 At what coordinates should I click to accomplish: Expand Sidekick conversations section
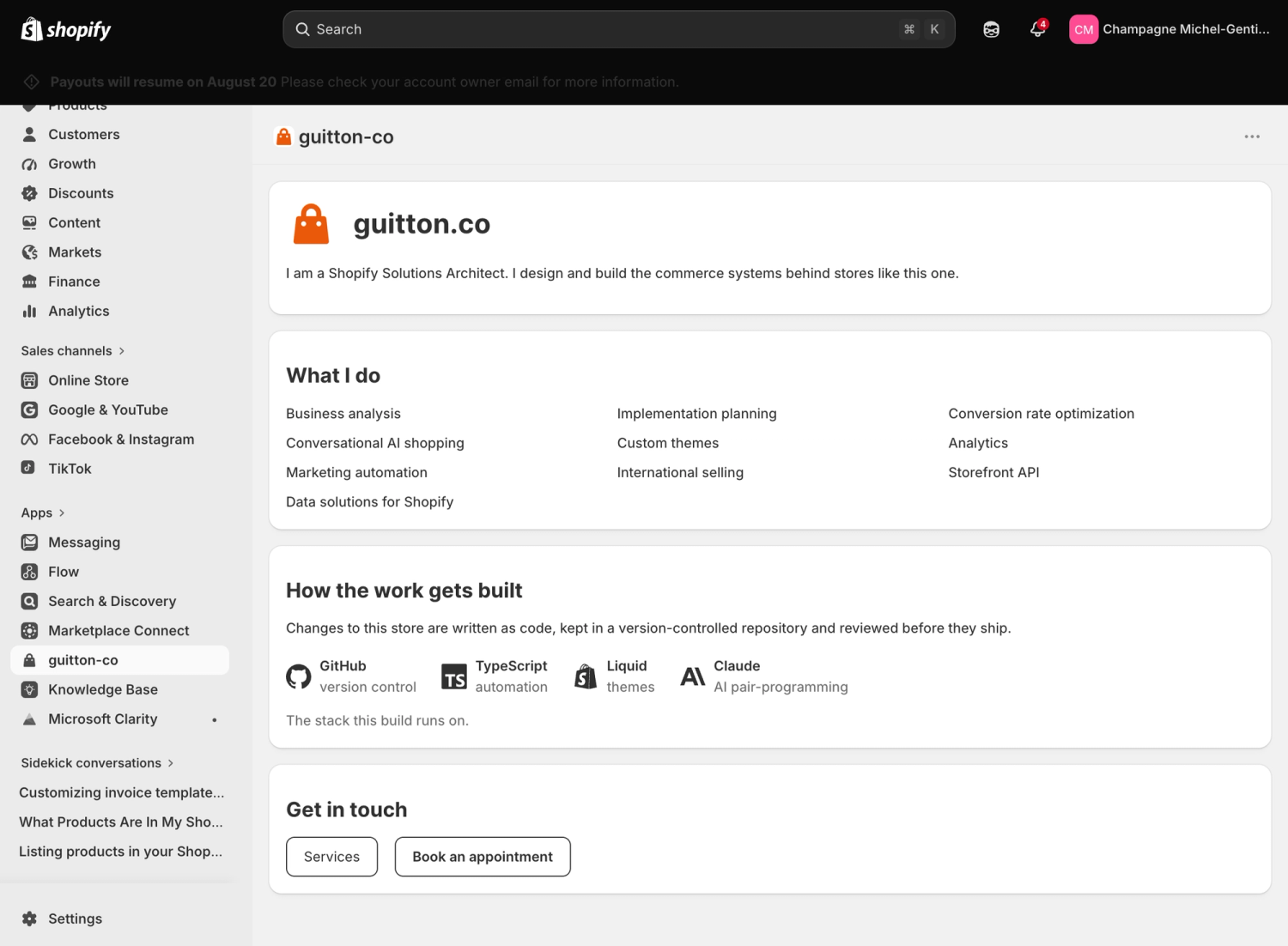pyautogui.click(x=98, y=763)
